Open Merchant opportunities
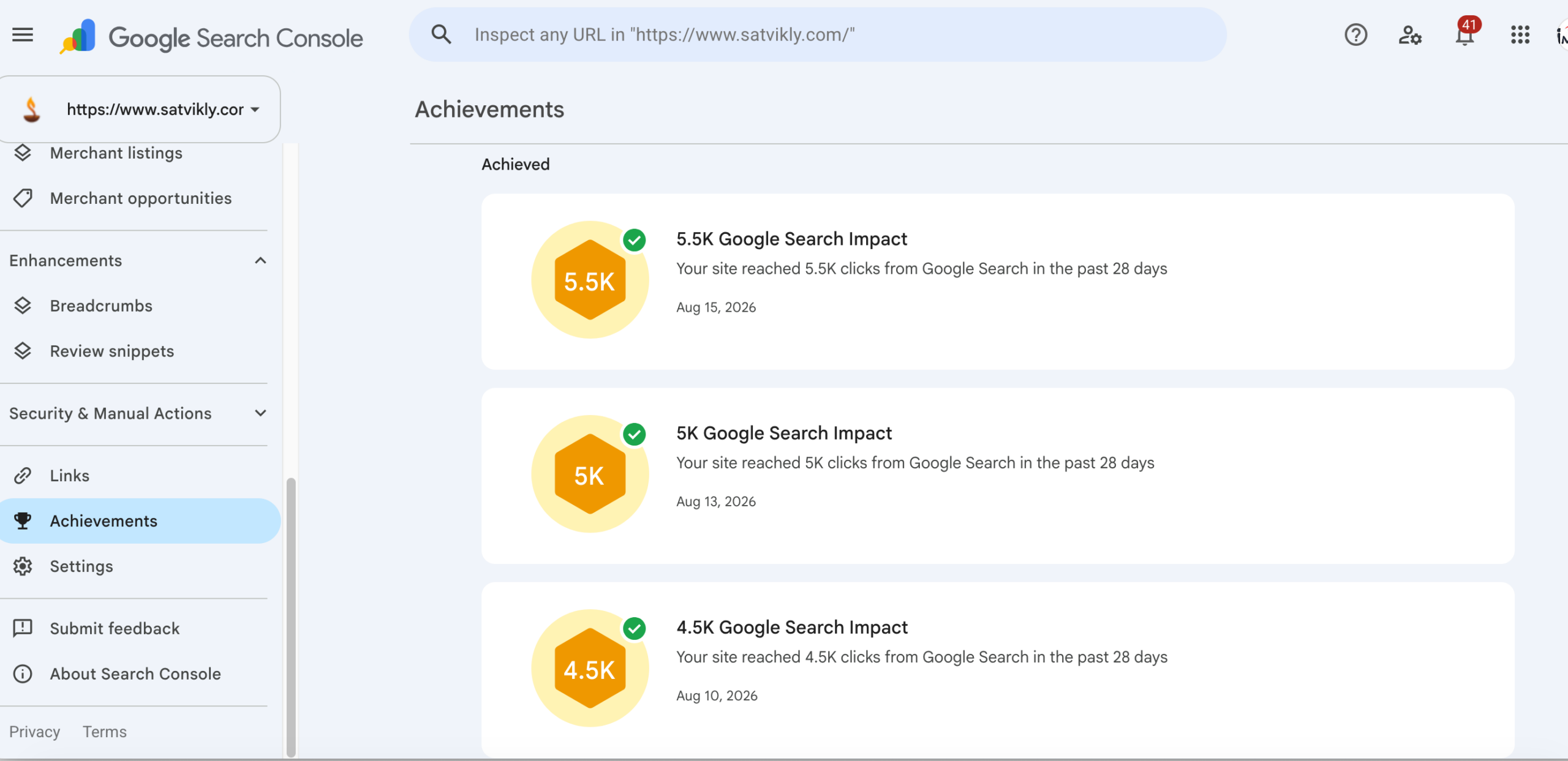 (141, 198)
